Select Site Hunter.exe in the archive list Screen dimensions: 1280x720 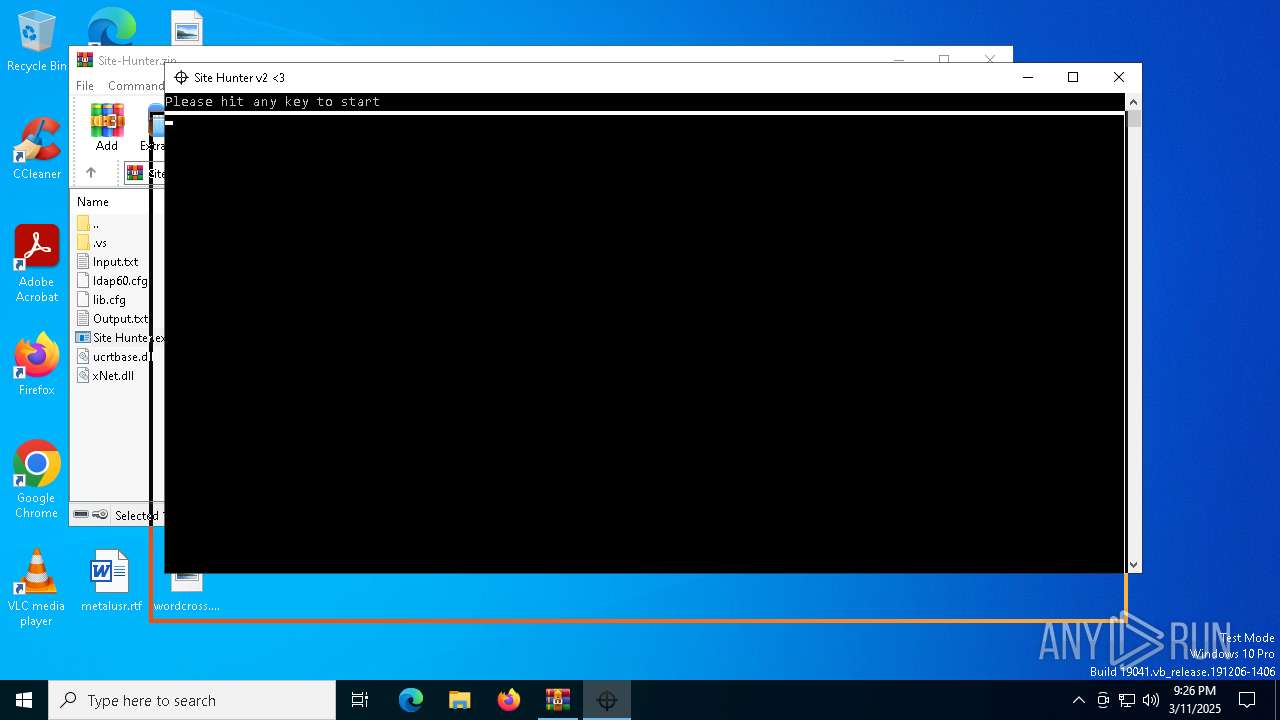pyautogui.click(x=120, y=338)
